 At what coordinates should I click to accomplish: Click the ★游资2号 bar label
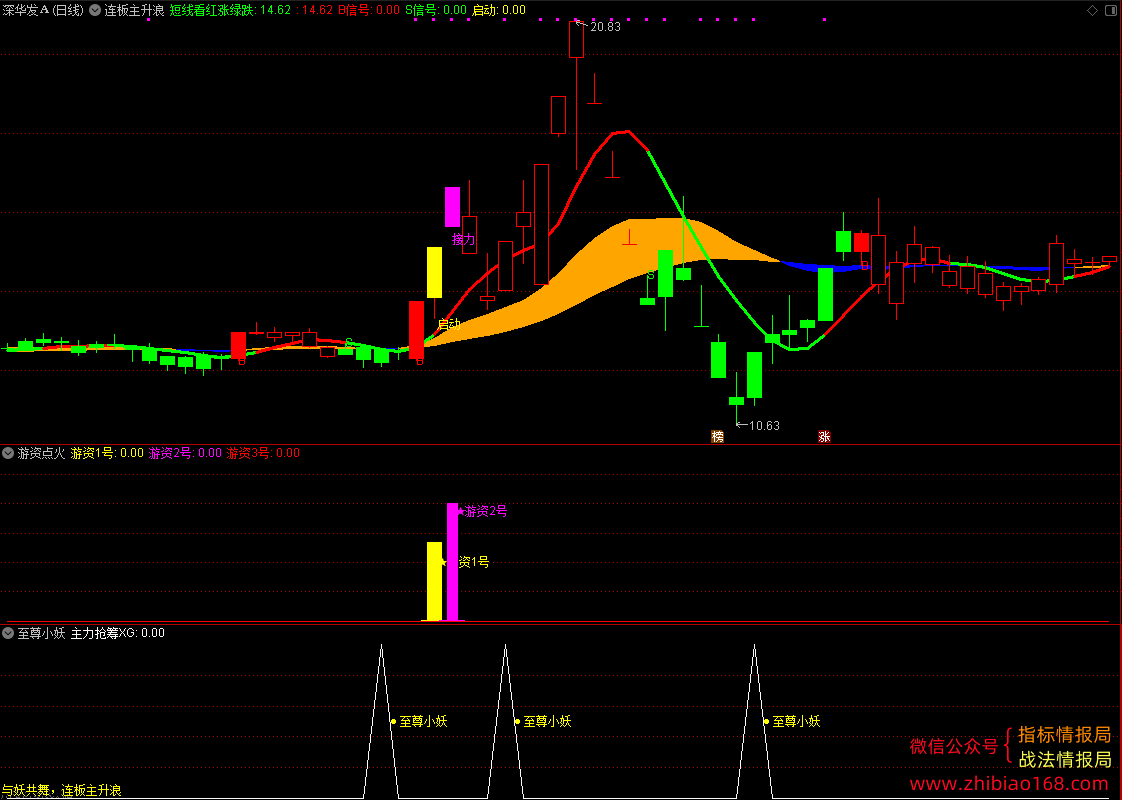[x=482, y=511]
